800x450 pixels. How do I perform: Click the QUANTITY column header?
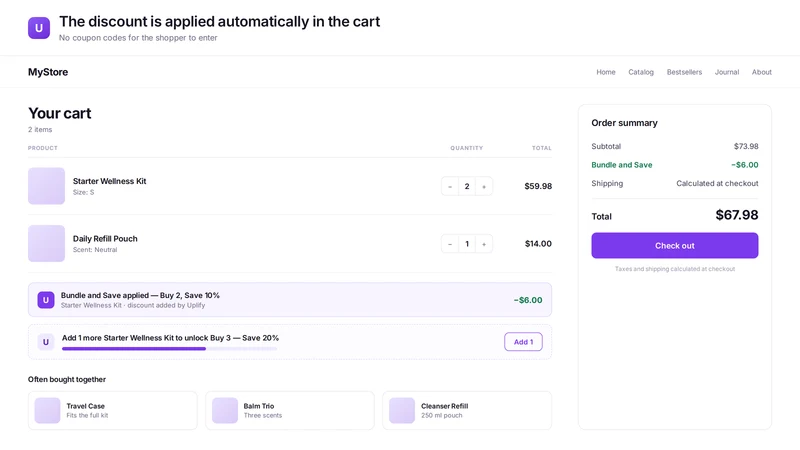point(466,148)
